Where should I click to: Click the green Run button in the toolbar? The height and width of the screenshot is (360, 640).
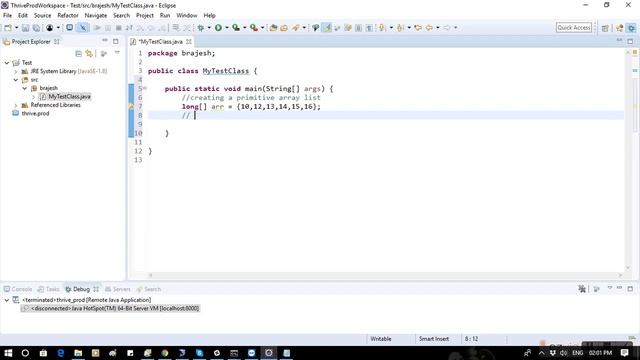tap(218, 28)
